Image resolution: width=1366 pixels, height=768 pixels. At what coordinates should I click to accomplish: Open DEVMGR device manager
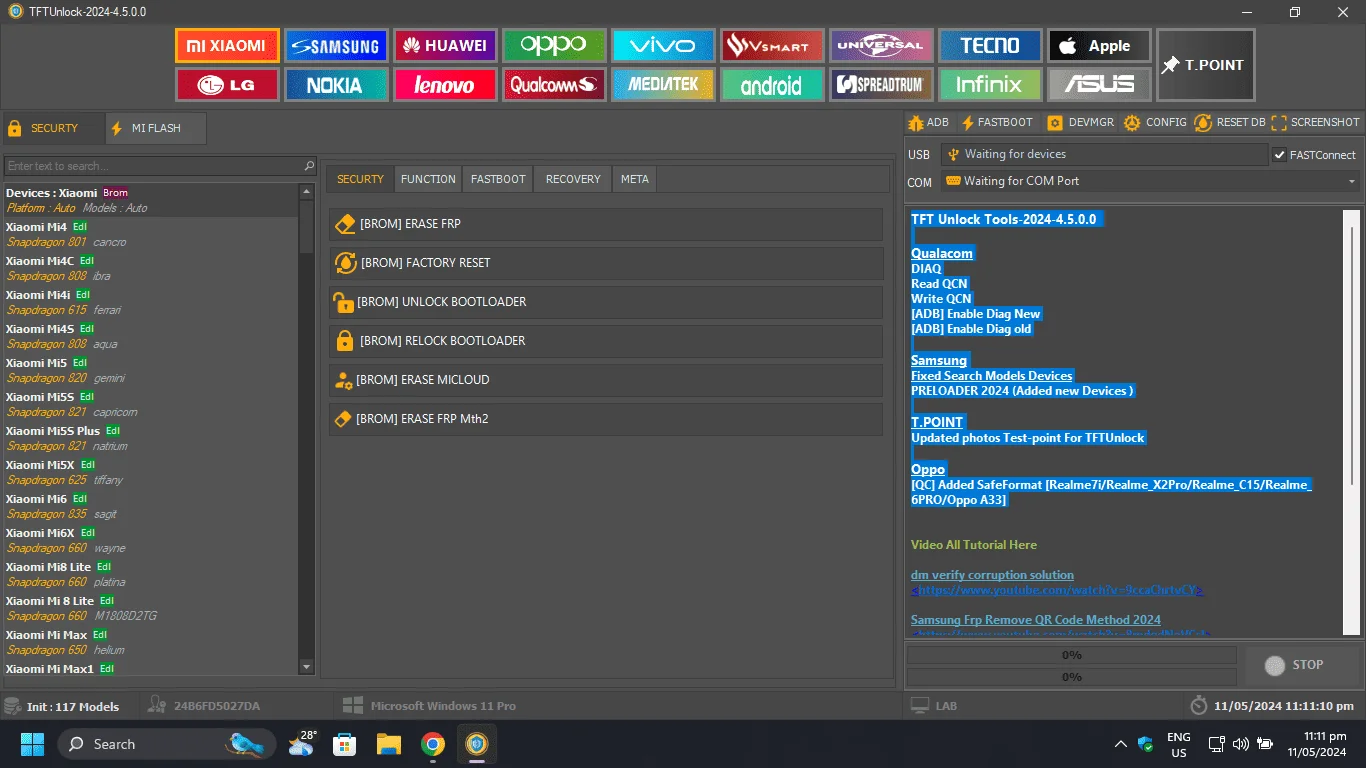click(x=1079, y=122)
